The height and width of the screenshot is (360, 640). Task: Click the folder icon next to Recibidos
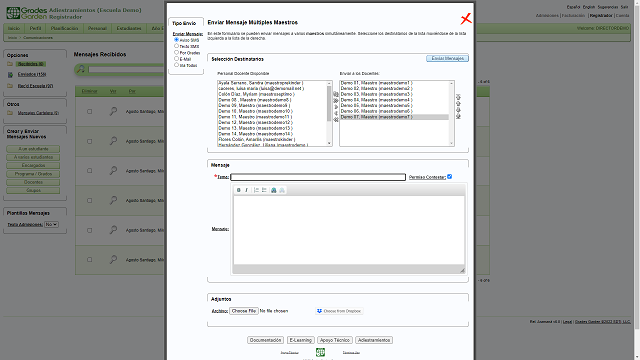click(x=10, y=64)
